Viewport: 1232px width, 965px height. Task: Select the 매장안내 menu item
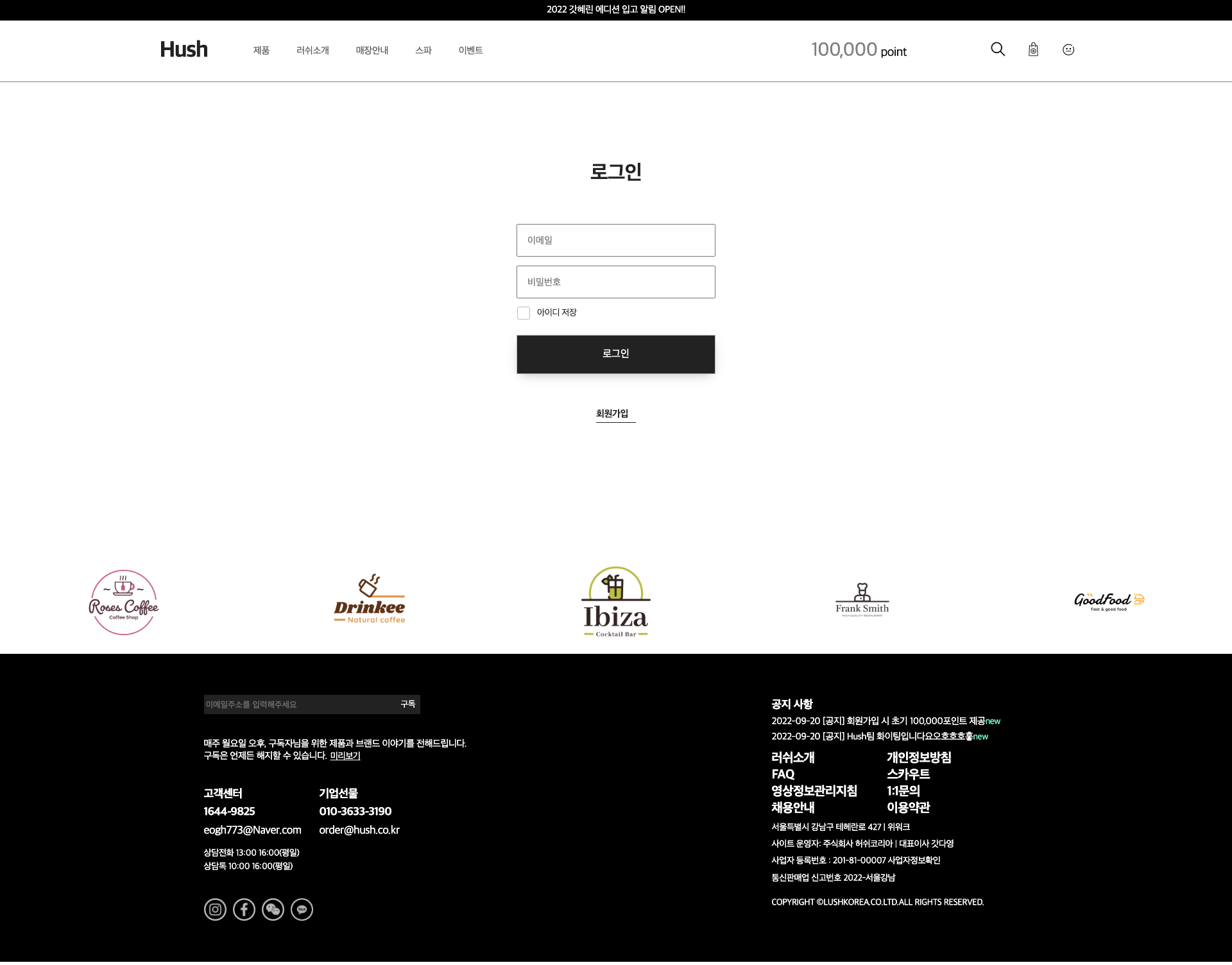(372, 50)
